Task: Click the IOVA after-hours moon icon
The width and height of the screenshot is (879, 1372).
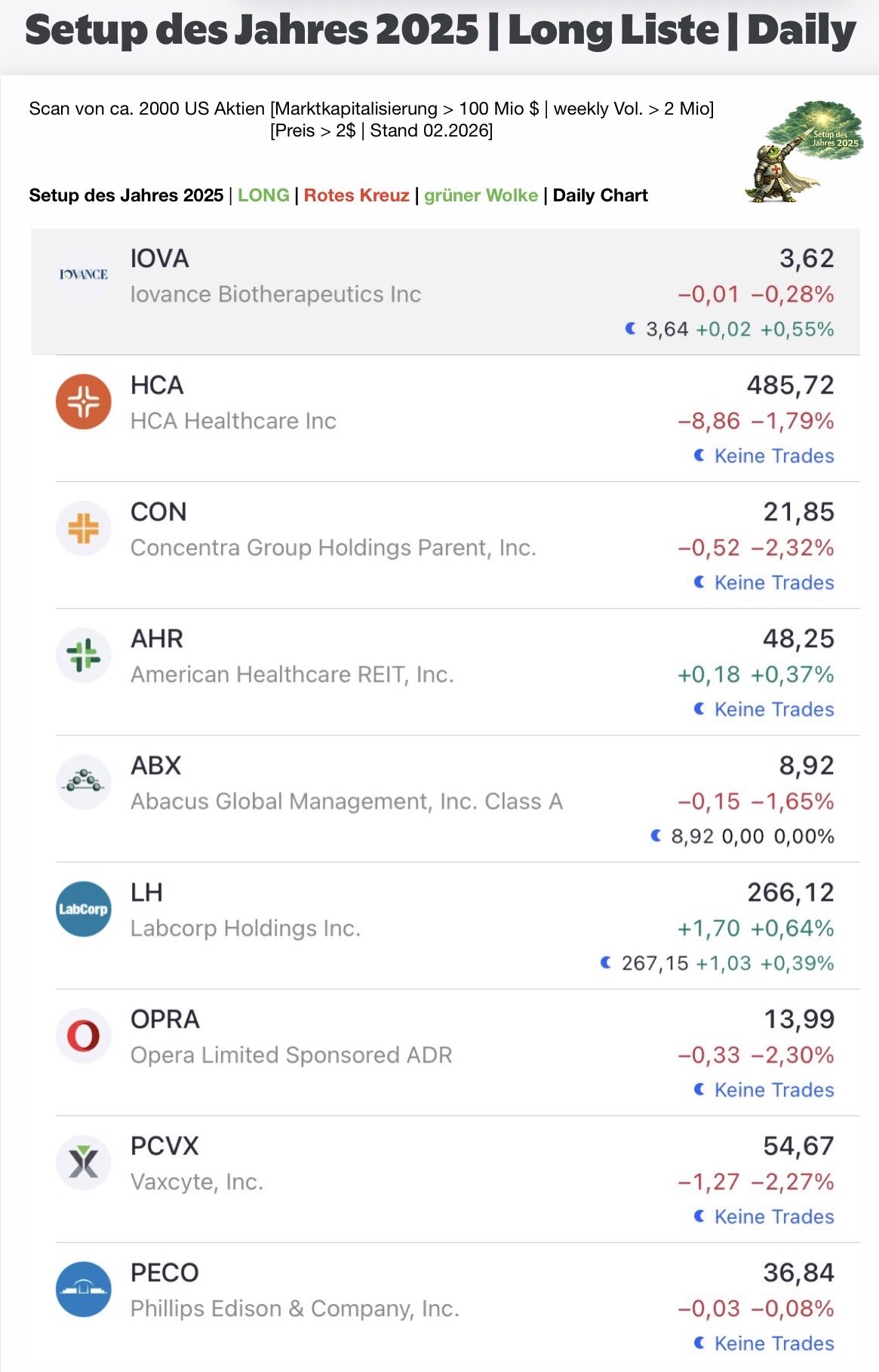Action: click(631, 329)
